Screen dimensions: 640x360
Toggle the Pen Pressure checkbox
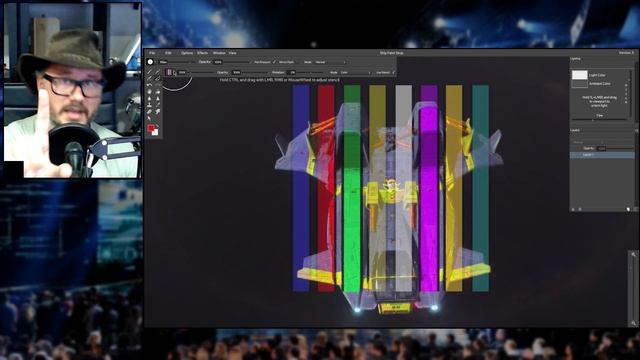click(274, 62)
